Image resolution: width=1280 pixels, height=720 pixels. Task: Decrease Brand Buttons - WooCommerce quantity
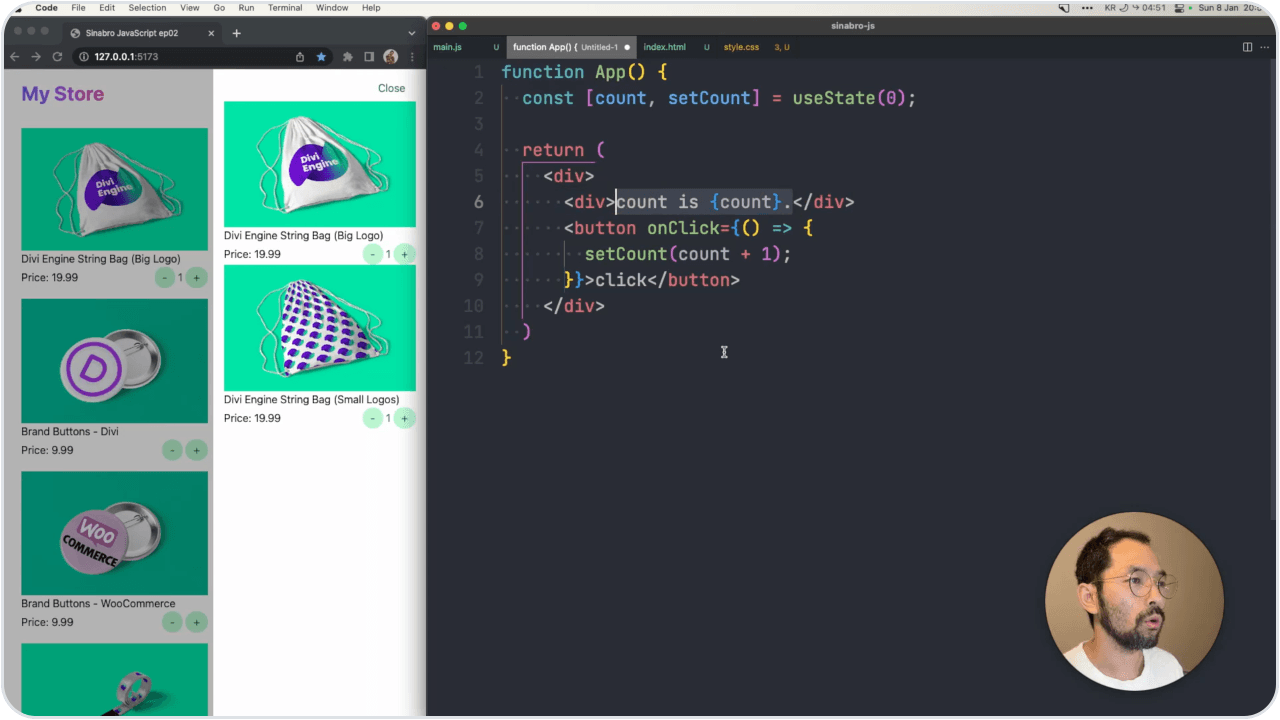(172, 622)
